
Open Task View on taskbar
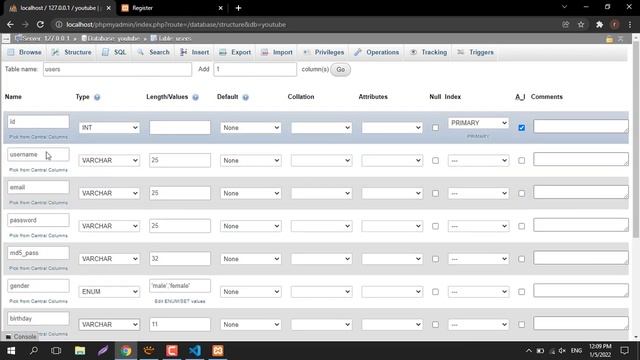[56, 351]
